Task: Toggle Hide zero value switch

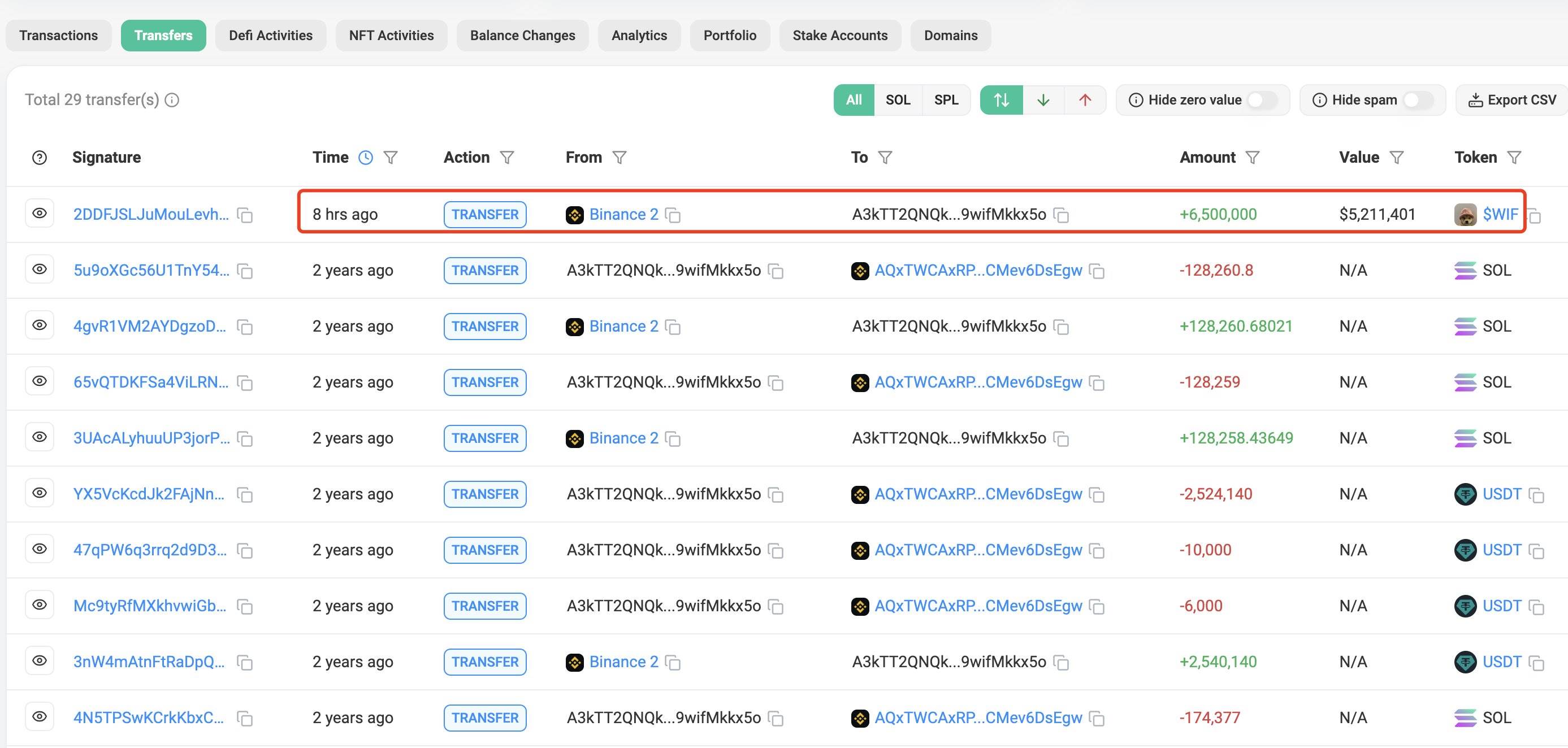Action: pyautogui.click(x=1261, y=100)
